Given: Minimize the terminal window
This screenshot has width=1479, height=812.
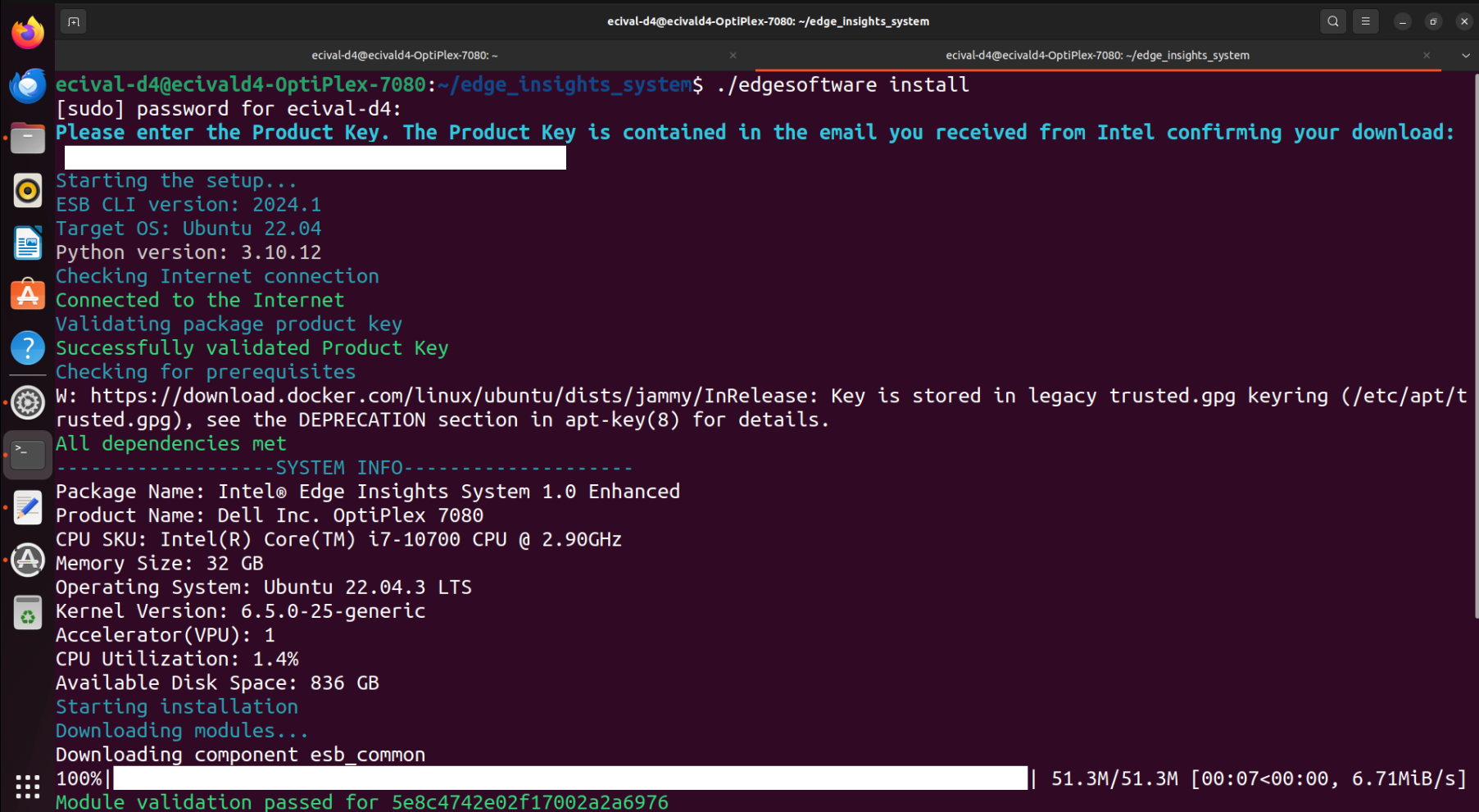Looking at the screenshot, I should [x=1403, y=22].
